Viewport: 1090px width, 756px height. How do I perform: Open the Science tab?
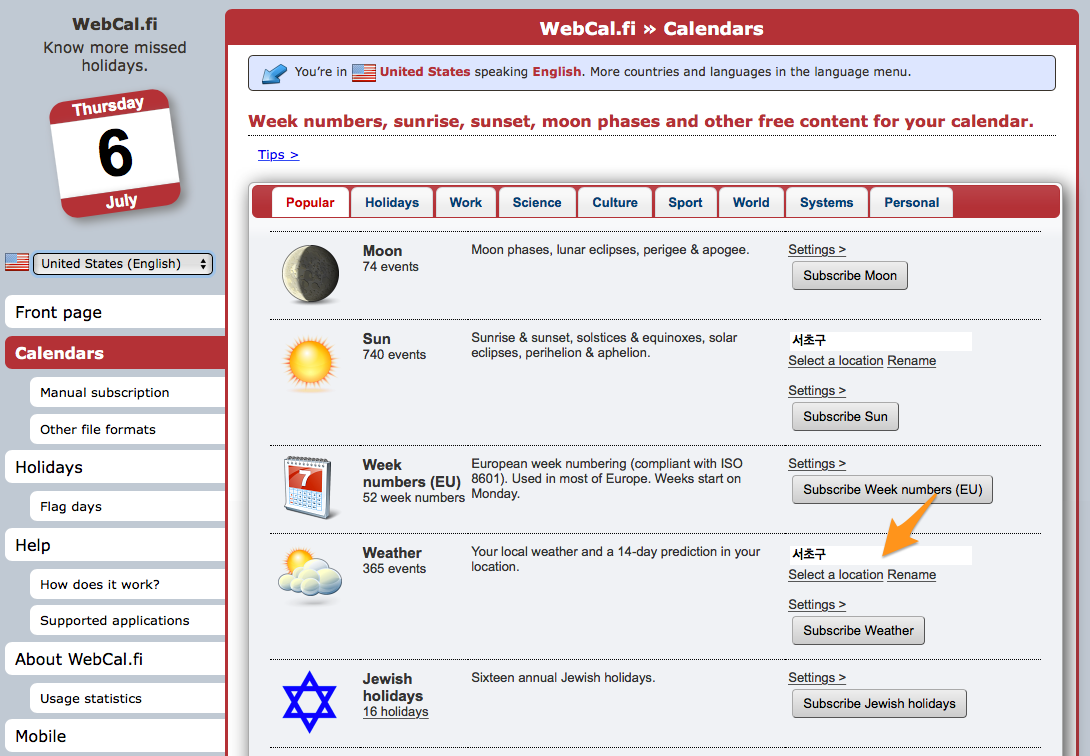[x=537, y=202]
